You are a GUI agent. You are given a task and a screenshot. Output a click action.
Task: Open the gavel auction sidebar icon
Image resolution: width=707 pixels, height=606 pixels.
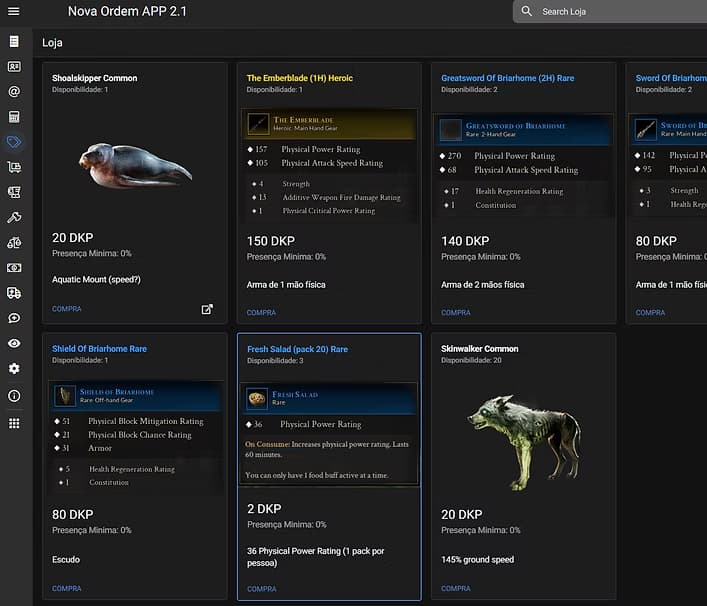[x=14, y=217]
